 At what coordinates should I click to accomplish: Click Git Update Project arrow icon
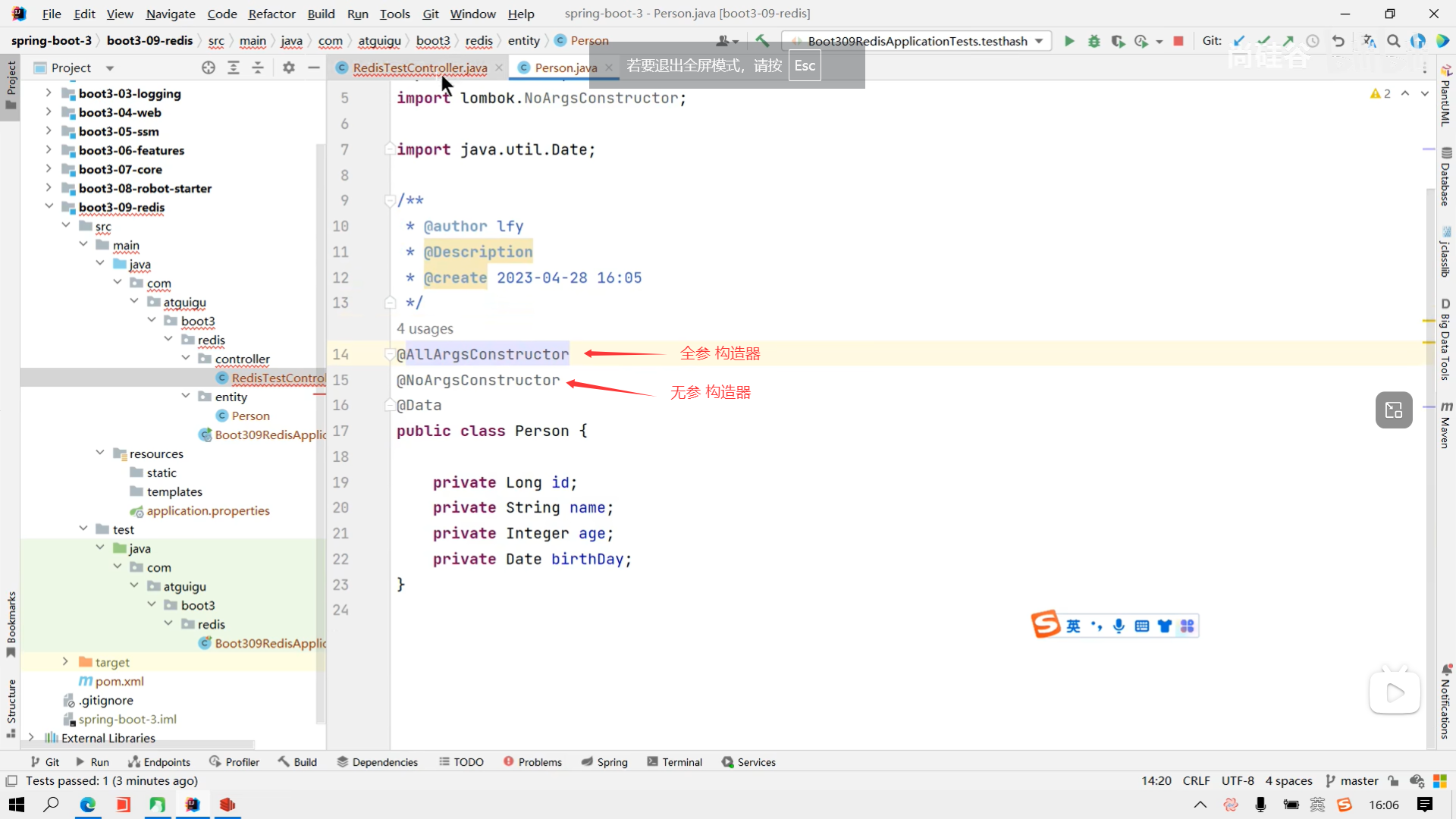tap(1239, 41)
